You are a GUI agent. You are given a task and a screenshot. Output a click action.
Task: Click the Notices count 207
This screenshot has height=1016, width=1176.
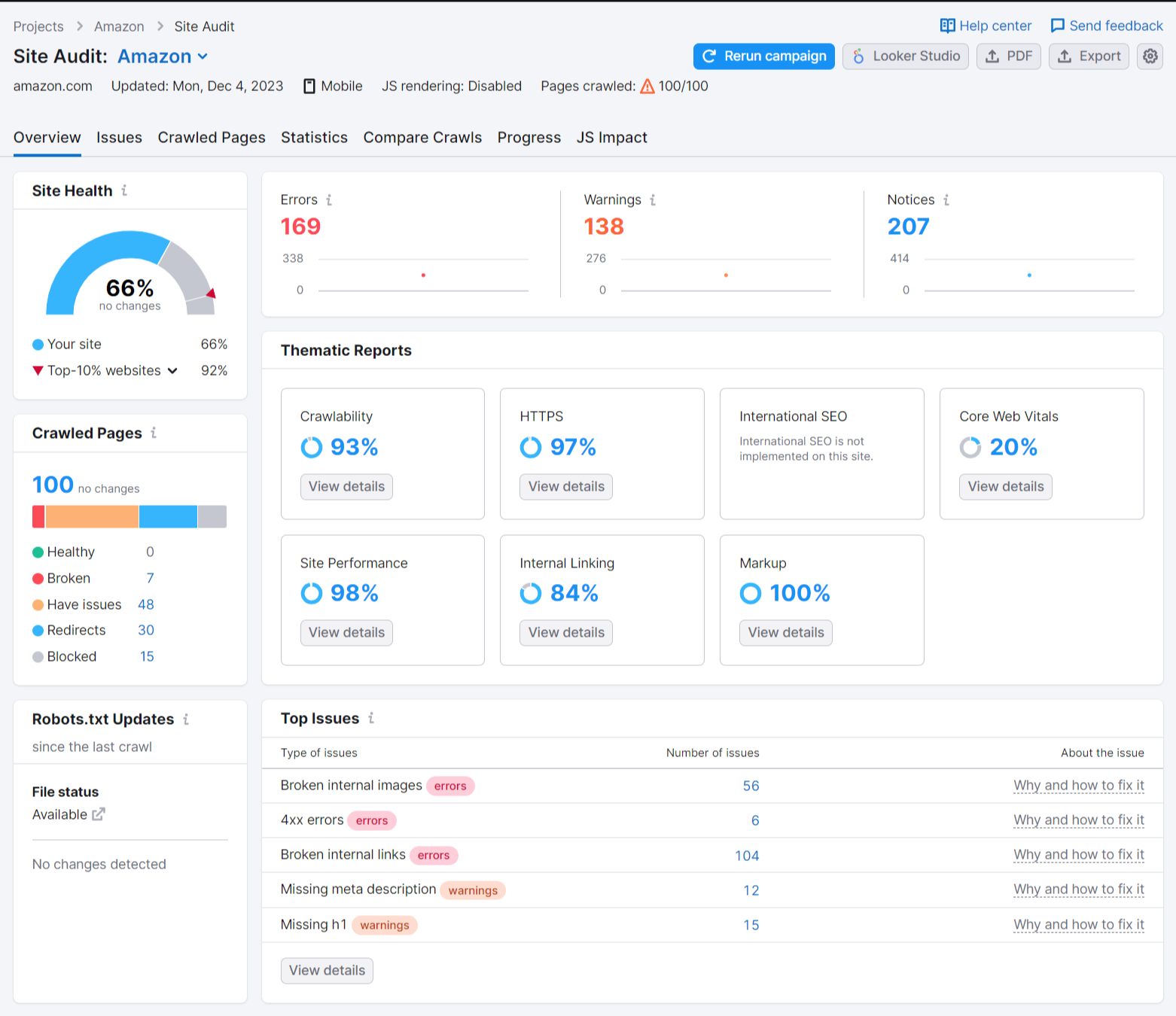908,227
